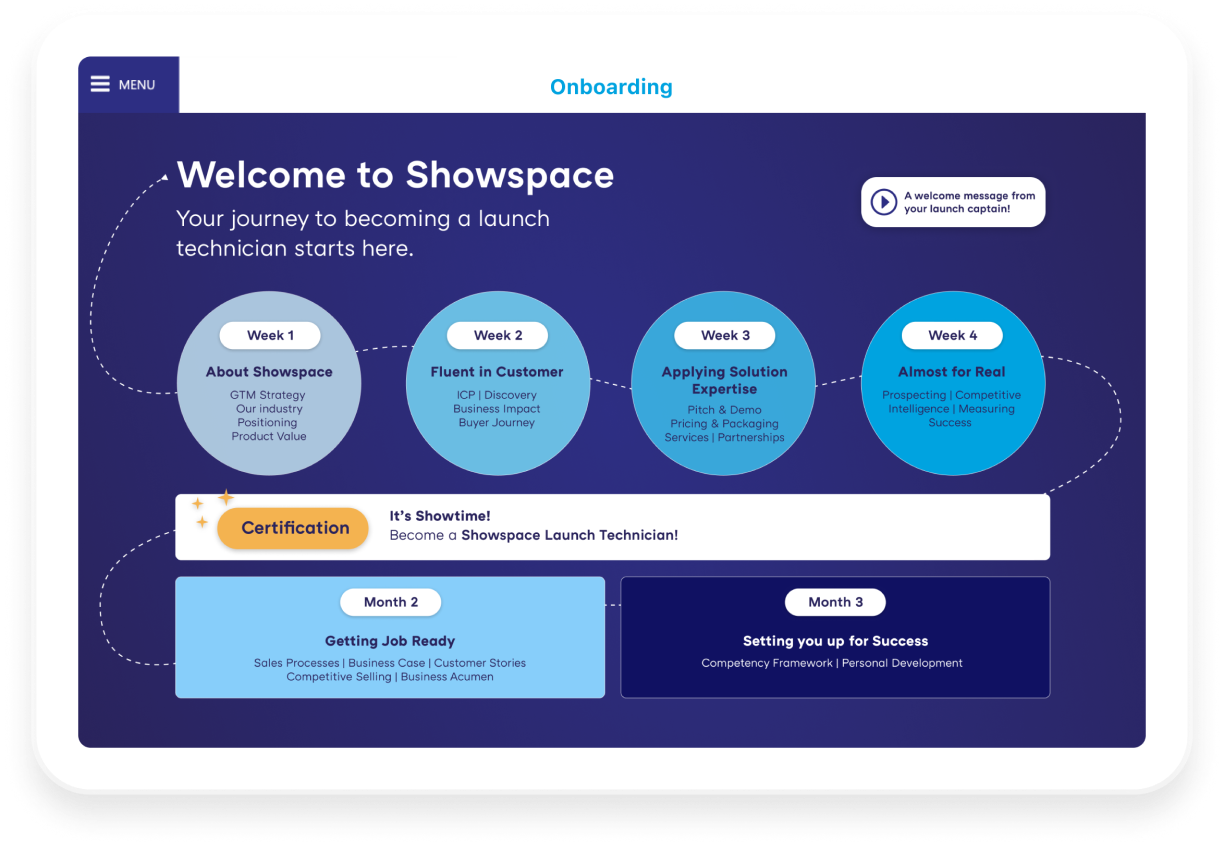Select the Week 1 pill label

(x=269, y=335)
